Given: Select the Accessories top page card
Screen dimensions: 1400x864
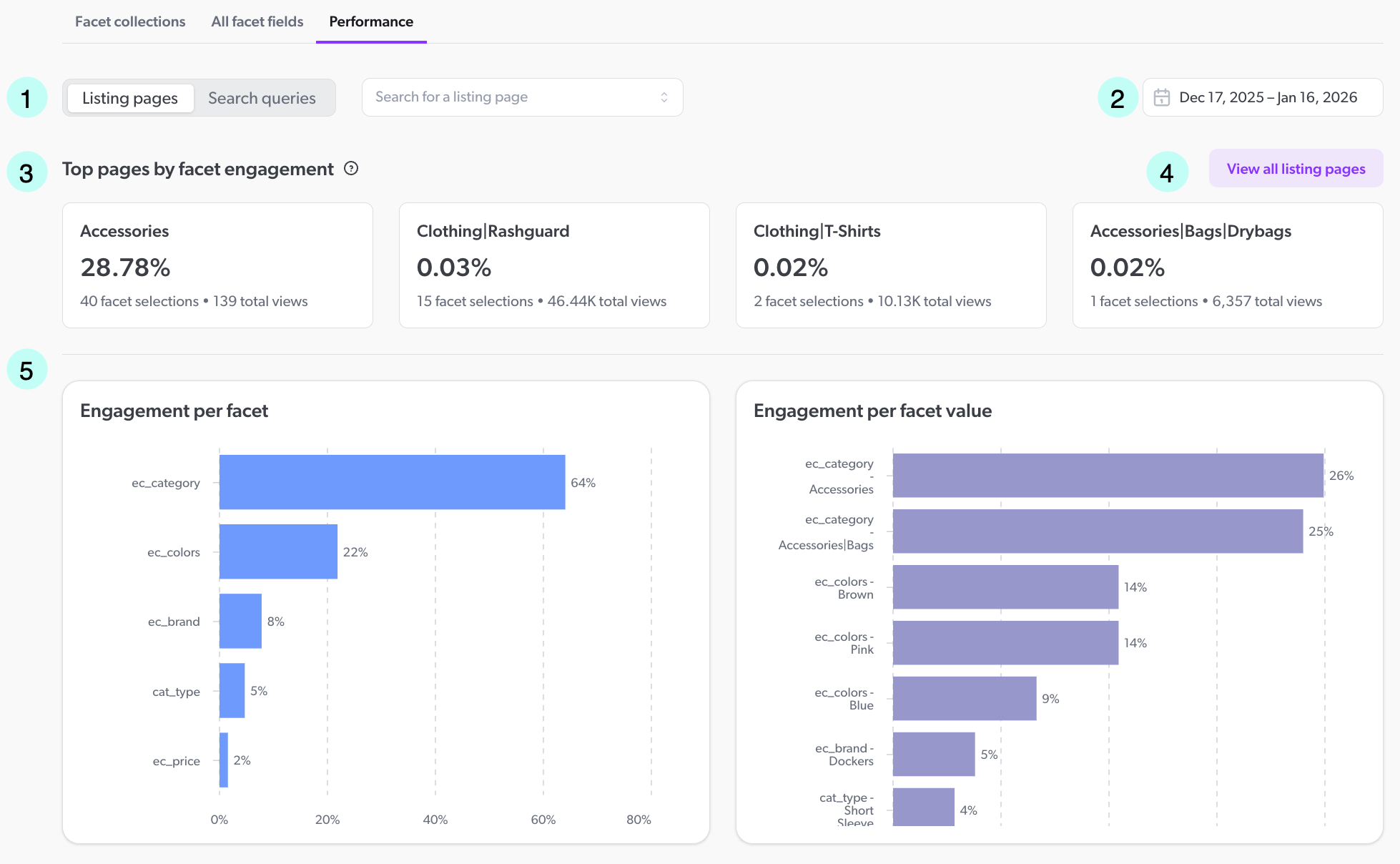Looking at the screenshot, I should [x=217, y=265].
